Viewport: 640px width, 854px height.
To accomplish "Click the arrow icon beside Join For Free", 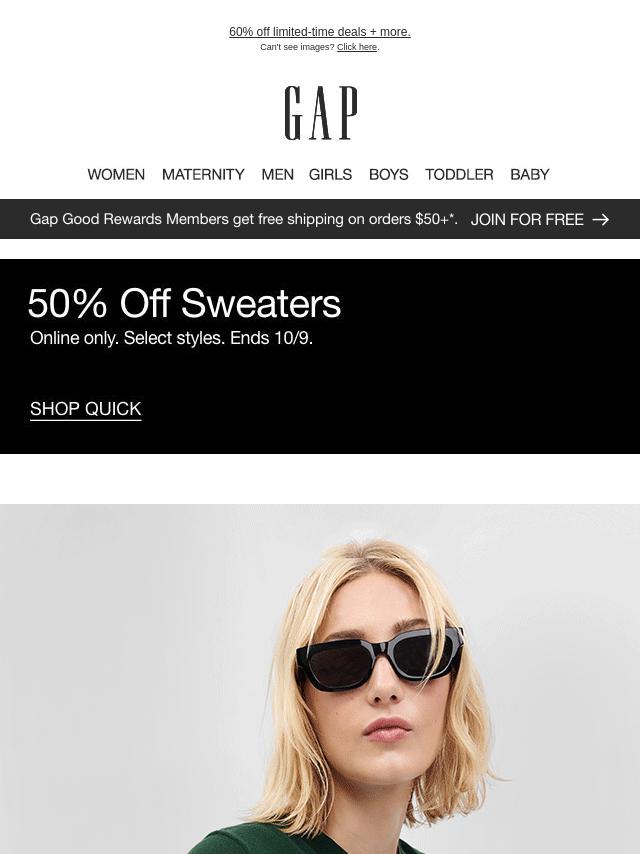I will coord(600,219).
